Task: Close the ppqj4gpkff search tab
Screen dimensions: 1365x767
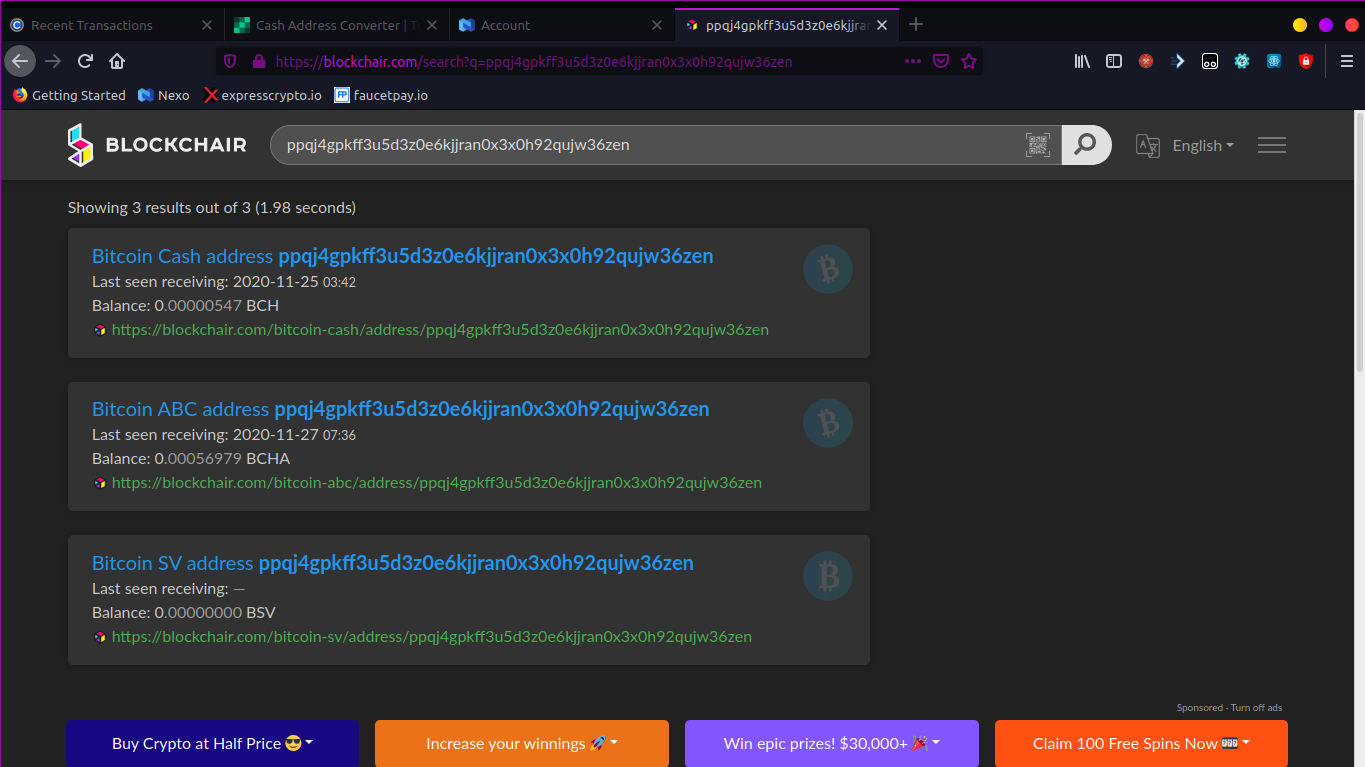Action: (881, 25)
